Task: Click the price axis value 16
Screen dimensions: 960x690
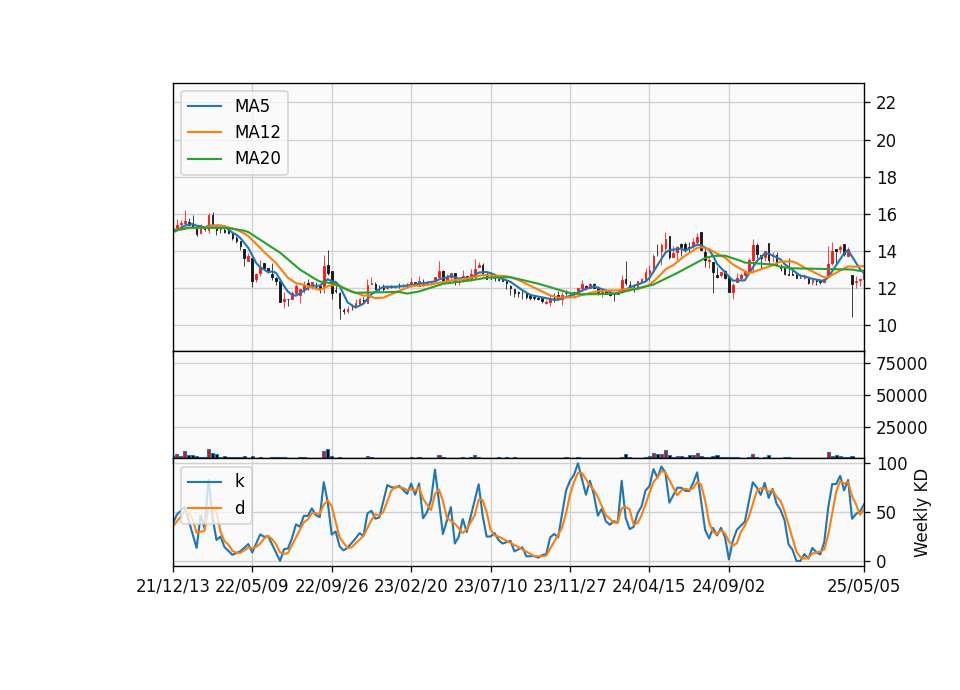Action: [886, 215]
